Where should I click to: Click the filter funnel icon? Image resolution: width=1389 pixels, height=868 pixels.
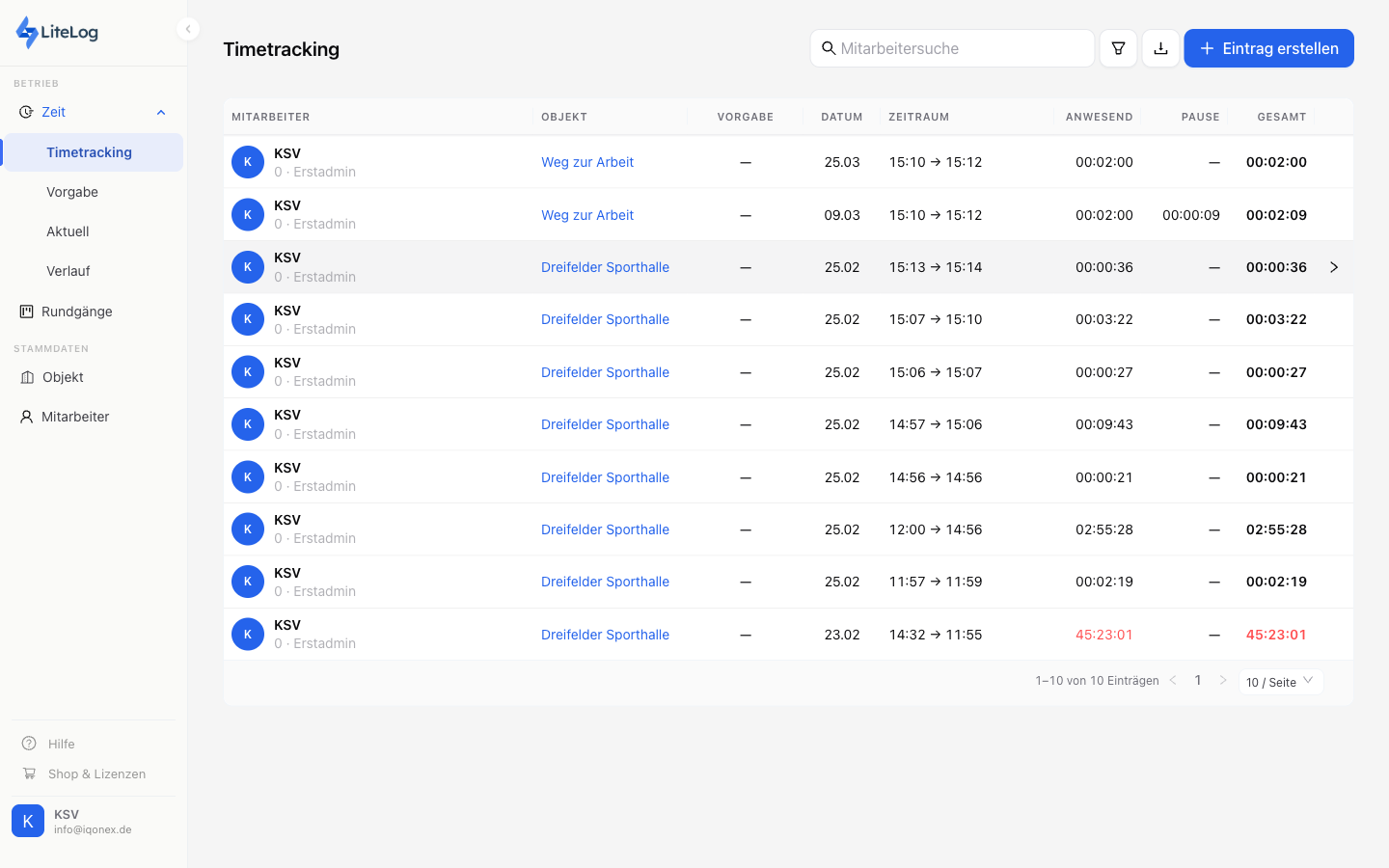(1118, 48)
